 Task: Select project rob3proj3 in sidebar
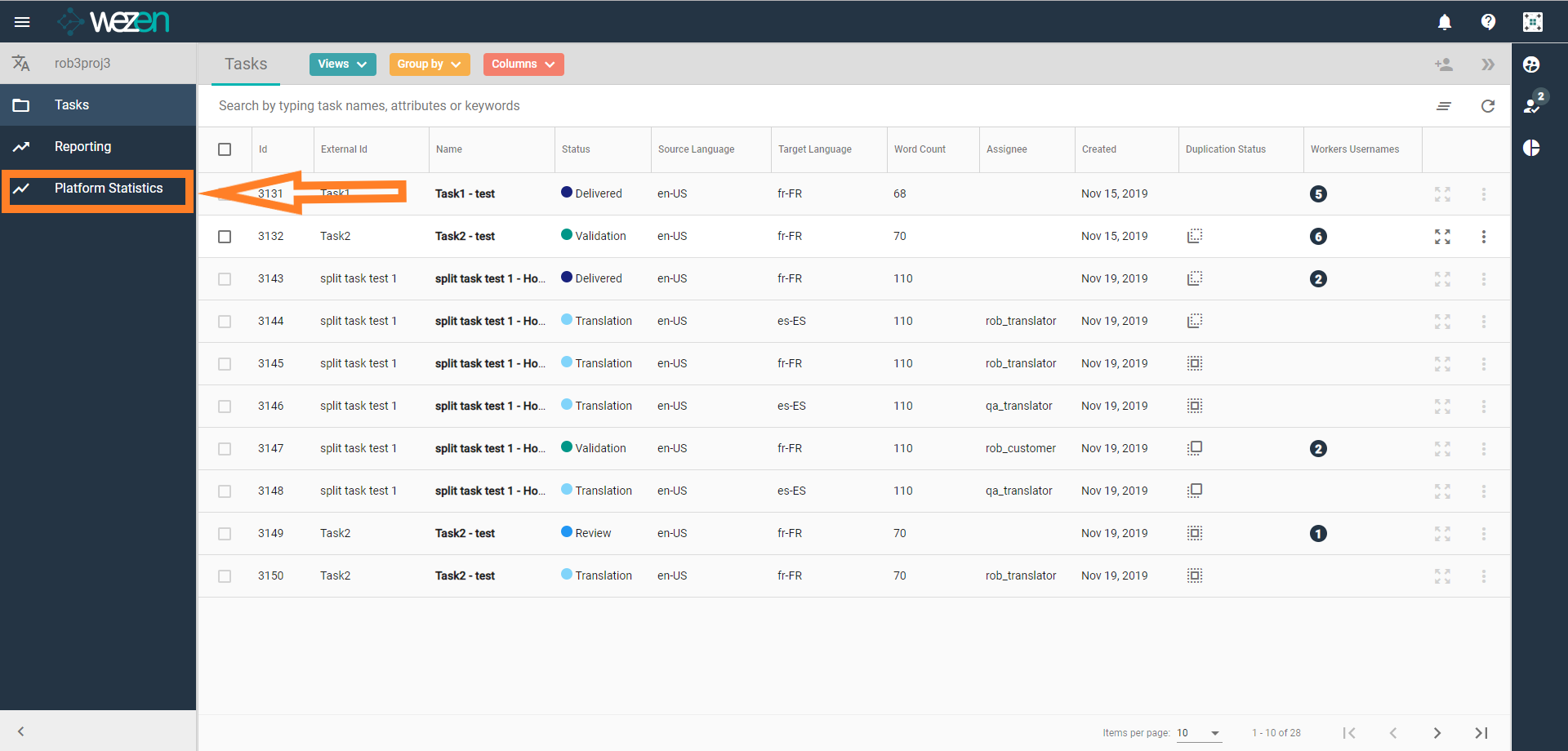coord(82,63)
